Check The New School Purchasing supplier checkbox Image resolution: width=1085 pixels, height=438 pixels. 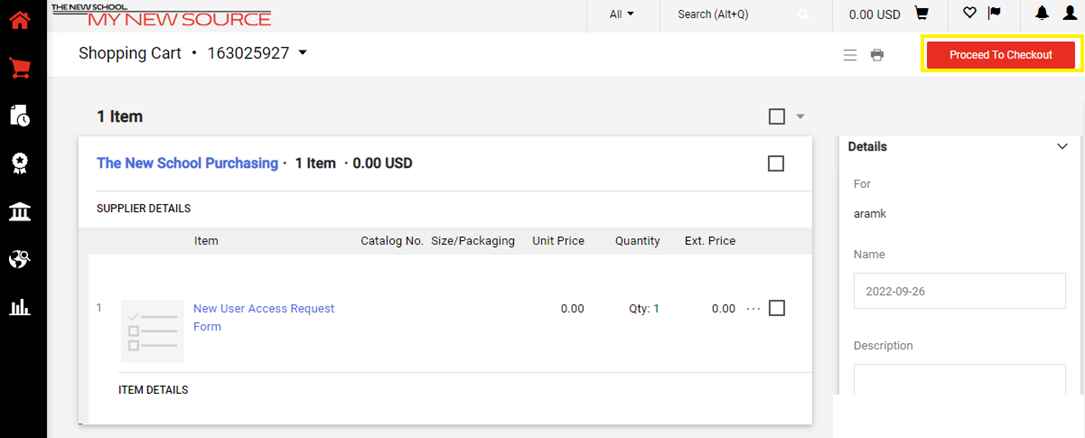point(776,164)
